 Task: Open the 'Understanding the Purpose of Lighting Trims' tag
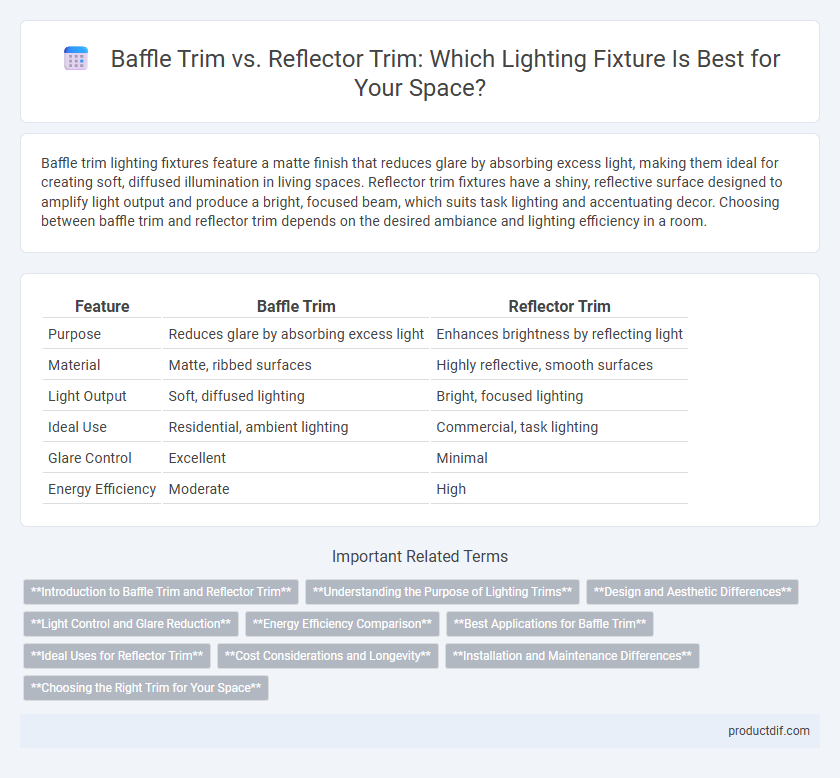[442, 592]
